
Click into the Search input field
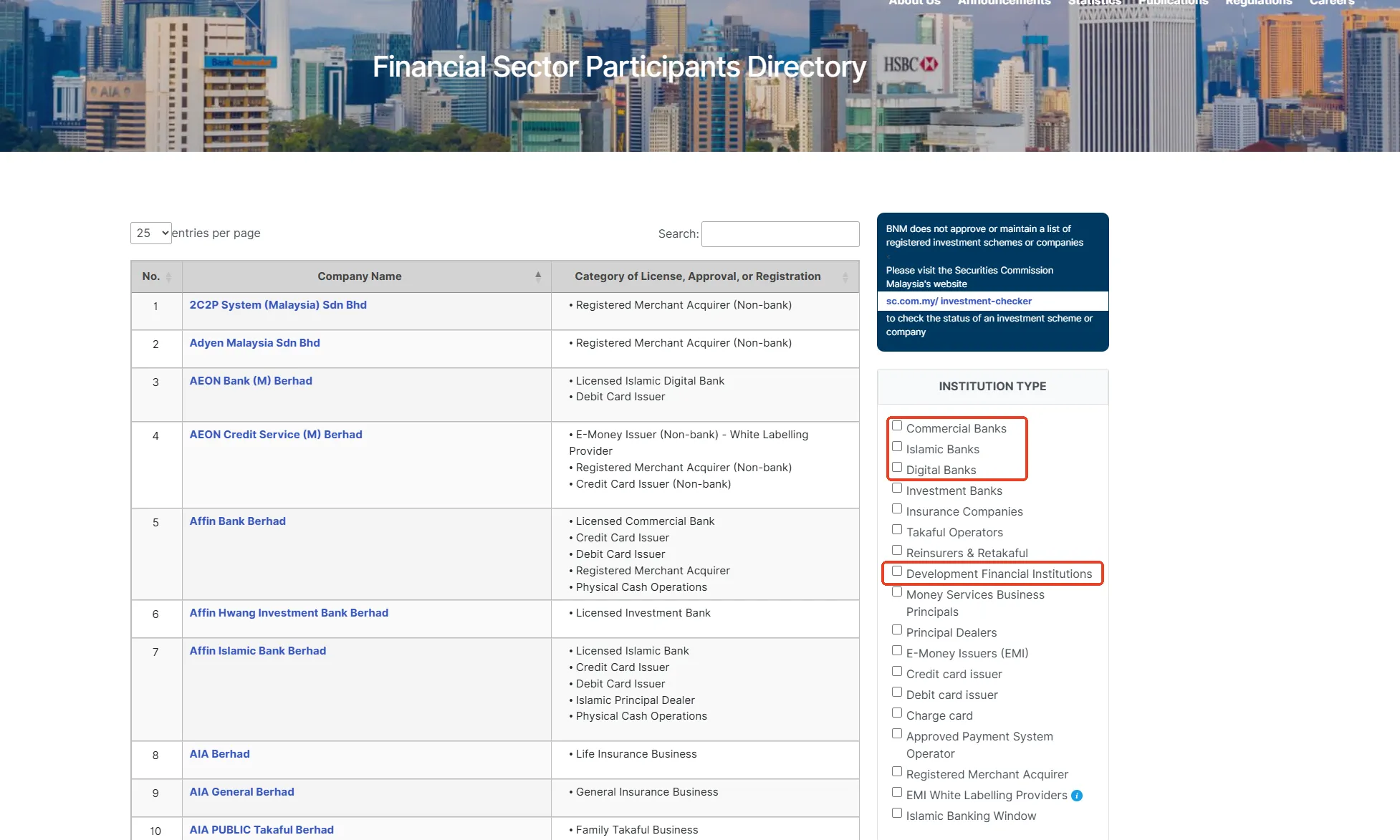[780, 234]
